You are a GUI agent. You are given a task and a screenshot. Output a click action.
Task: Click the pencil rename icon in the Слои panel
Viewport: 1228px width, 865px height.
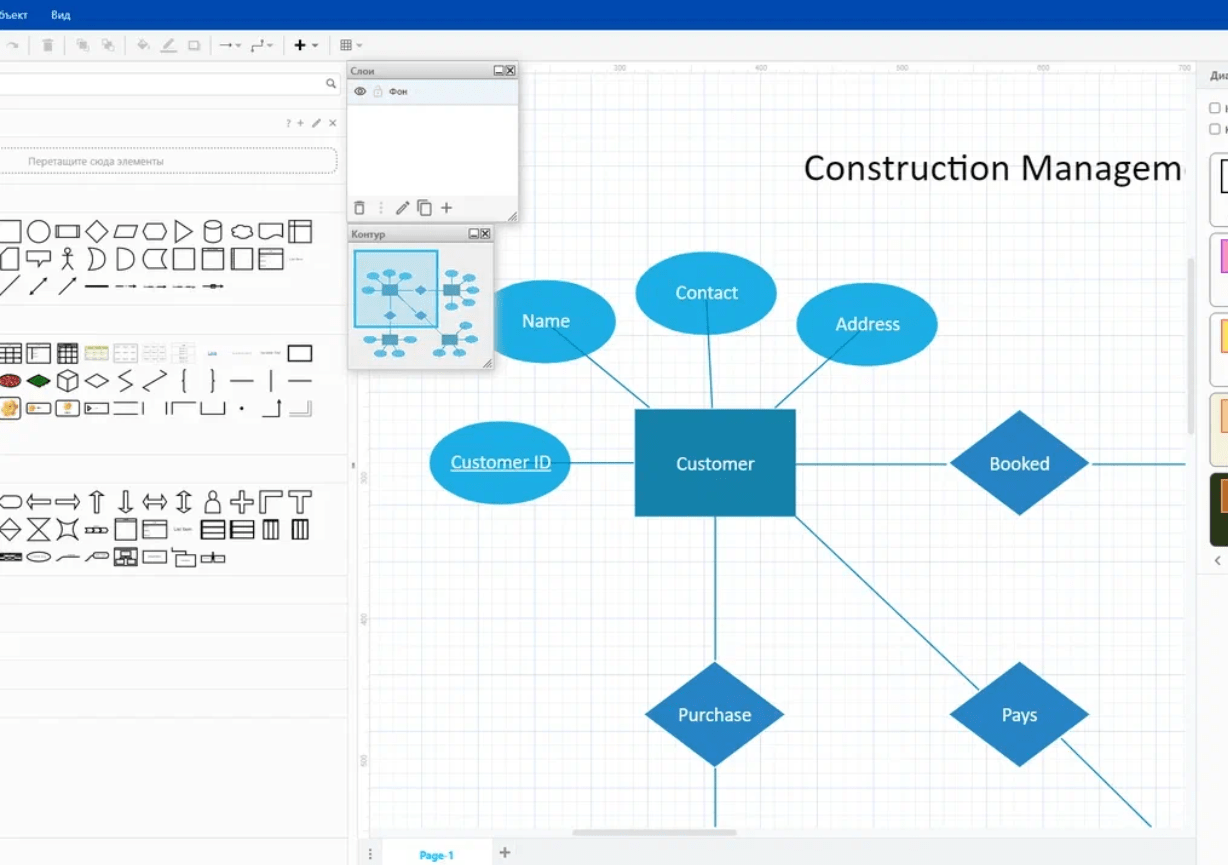coord(402,208)
